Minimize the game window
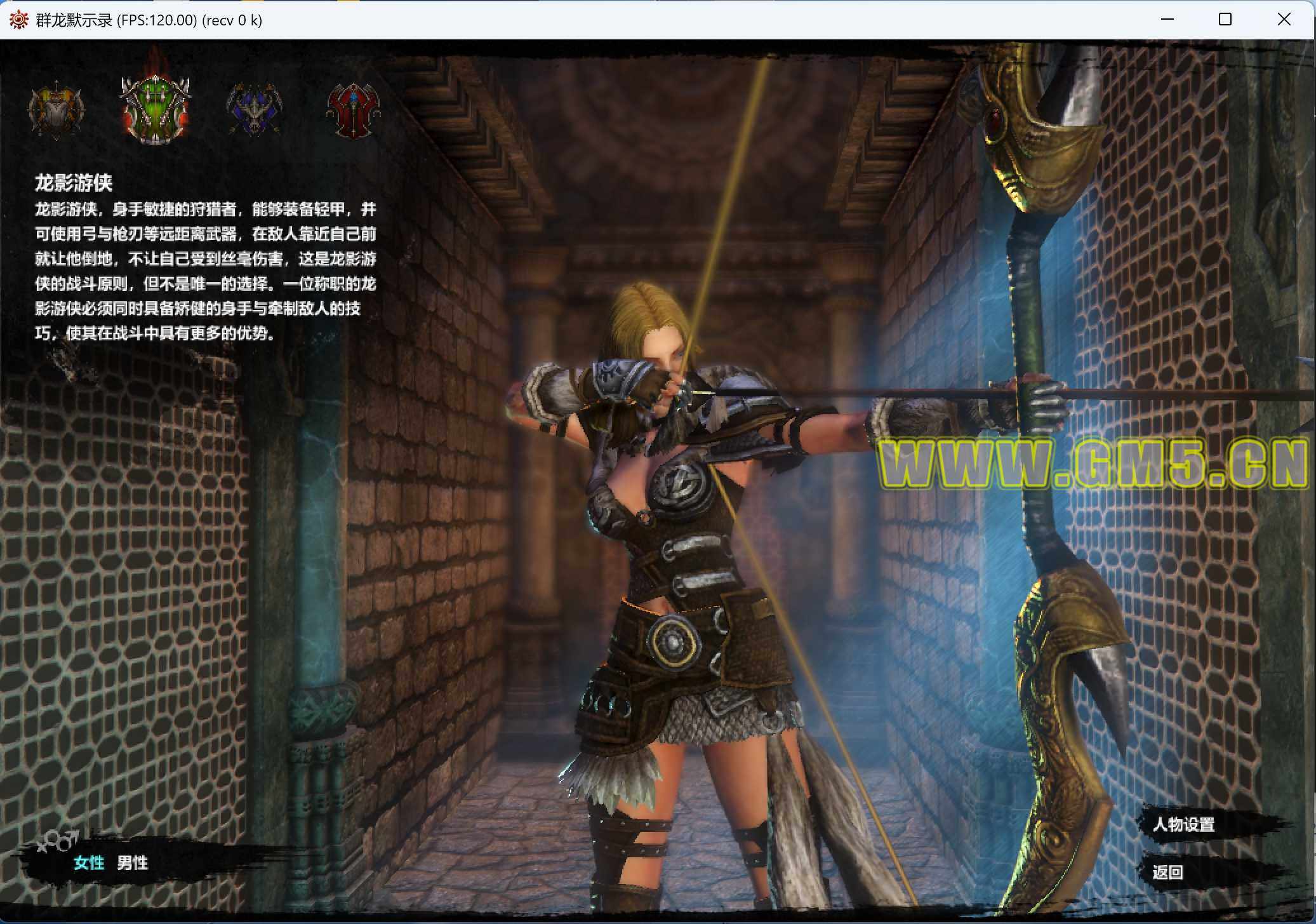Viewport: 1316px width, 924px height. [1167, 19]
